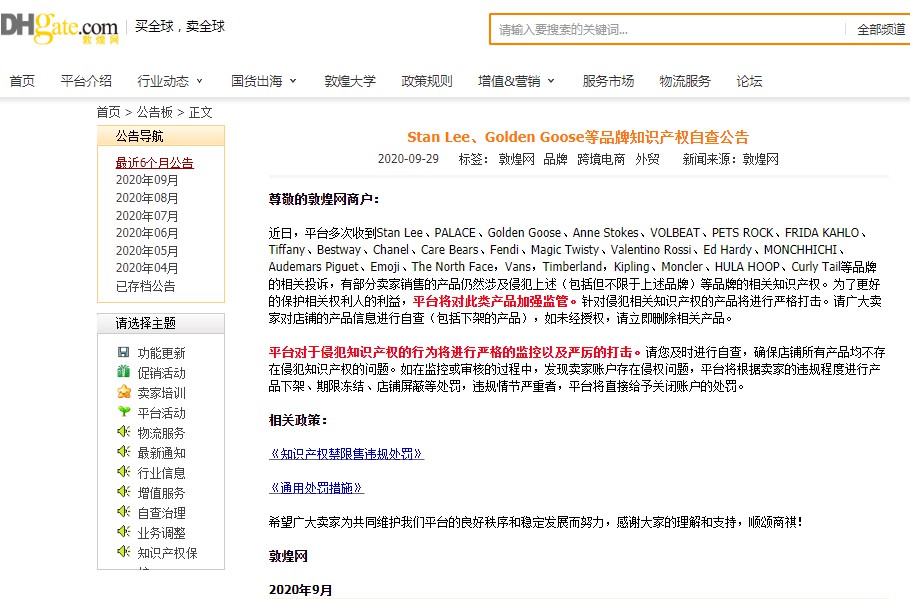Click the speaker icon beside 自查治理
The image size is (910, 599).
124,511
